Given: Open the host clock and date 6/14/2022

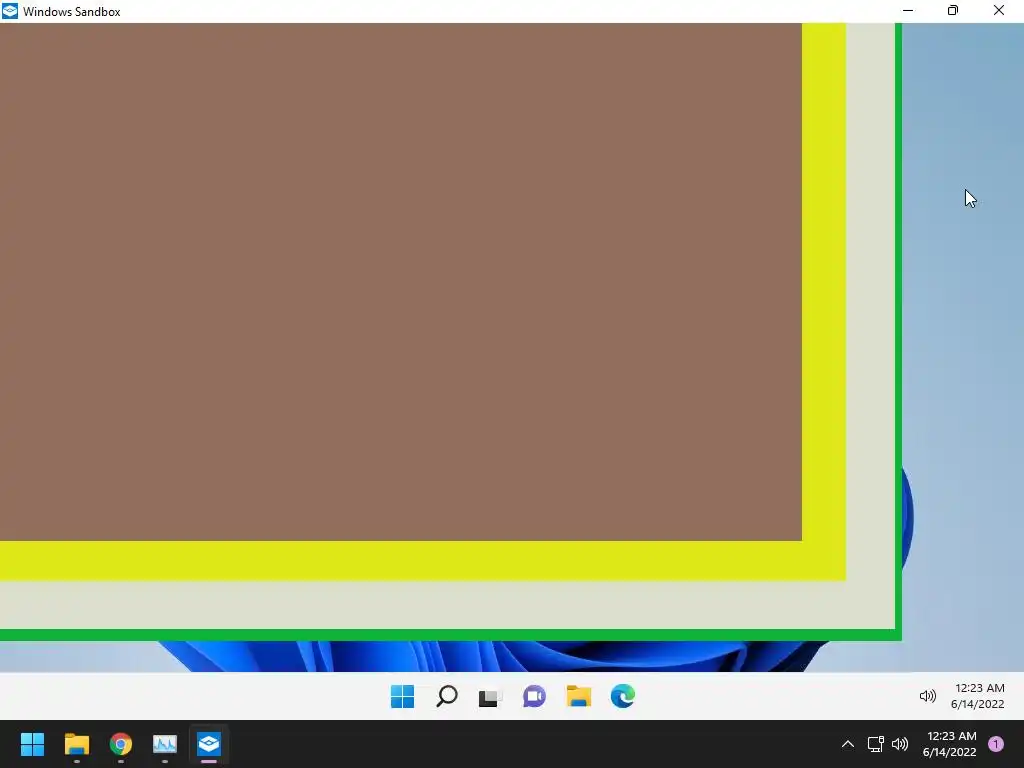Looking at the screenshot, I should 950,744.
